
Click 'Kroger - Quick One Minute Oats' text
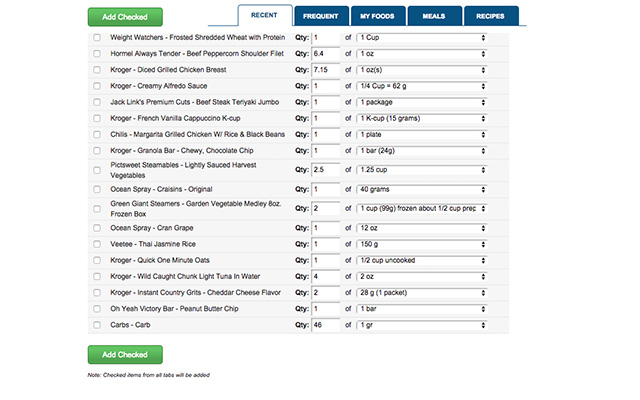(x=160, y=260)
